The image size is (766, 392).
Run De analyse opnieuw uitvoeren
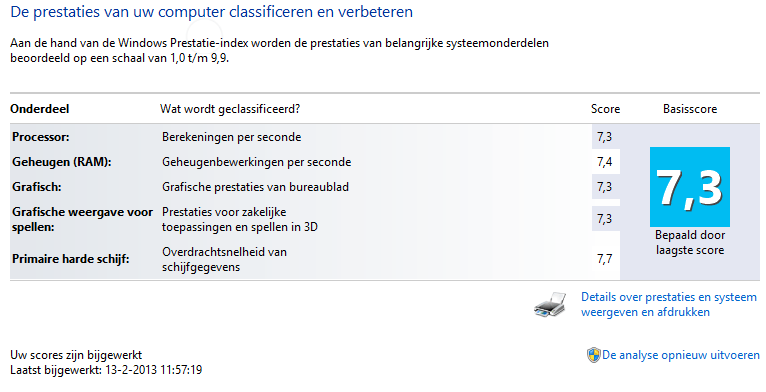tap(681, 355)
